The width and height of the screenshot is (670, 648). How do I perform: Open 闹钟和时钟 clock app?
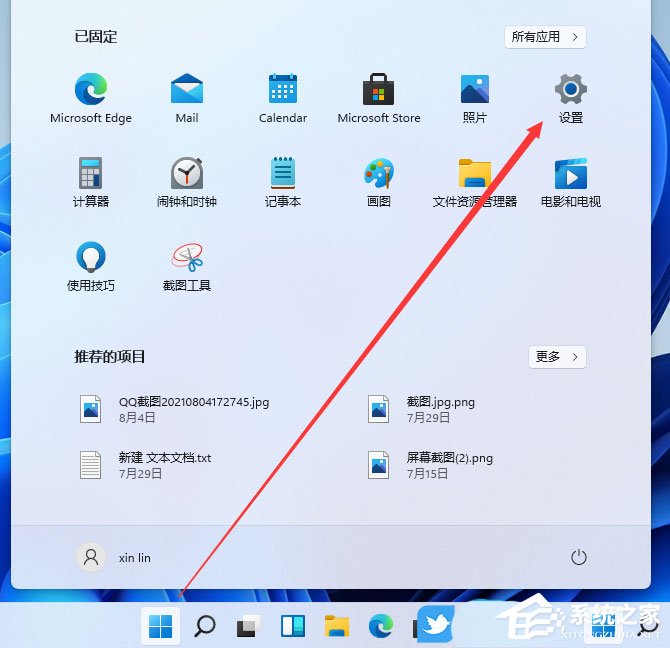point(187,182)
